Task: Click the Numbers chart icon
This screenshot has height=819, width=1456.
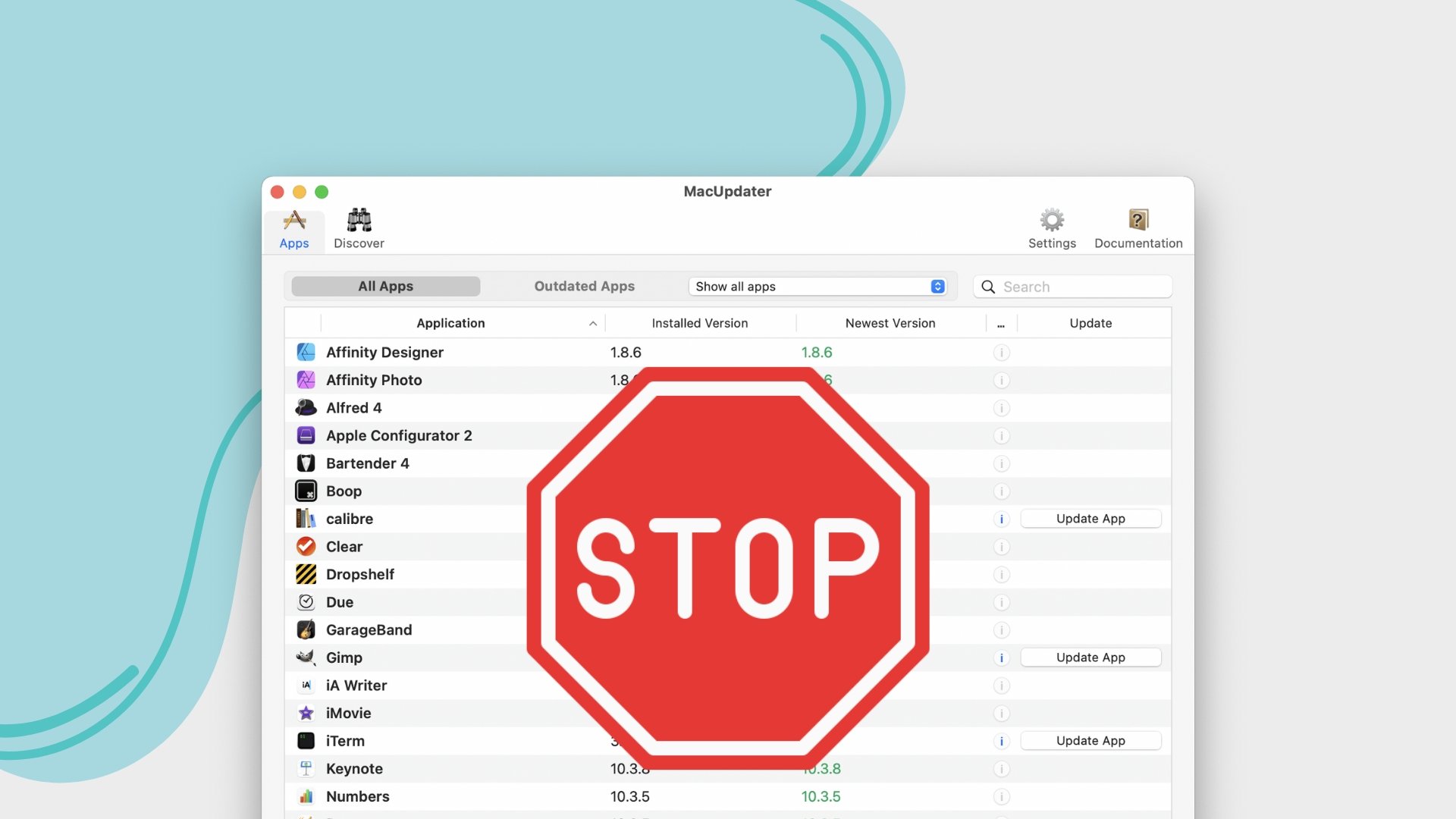Action: click(x=306, y=796)
